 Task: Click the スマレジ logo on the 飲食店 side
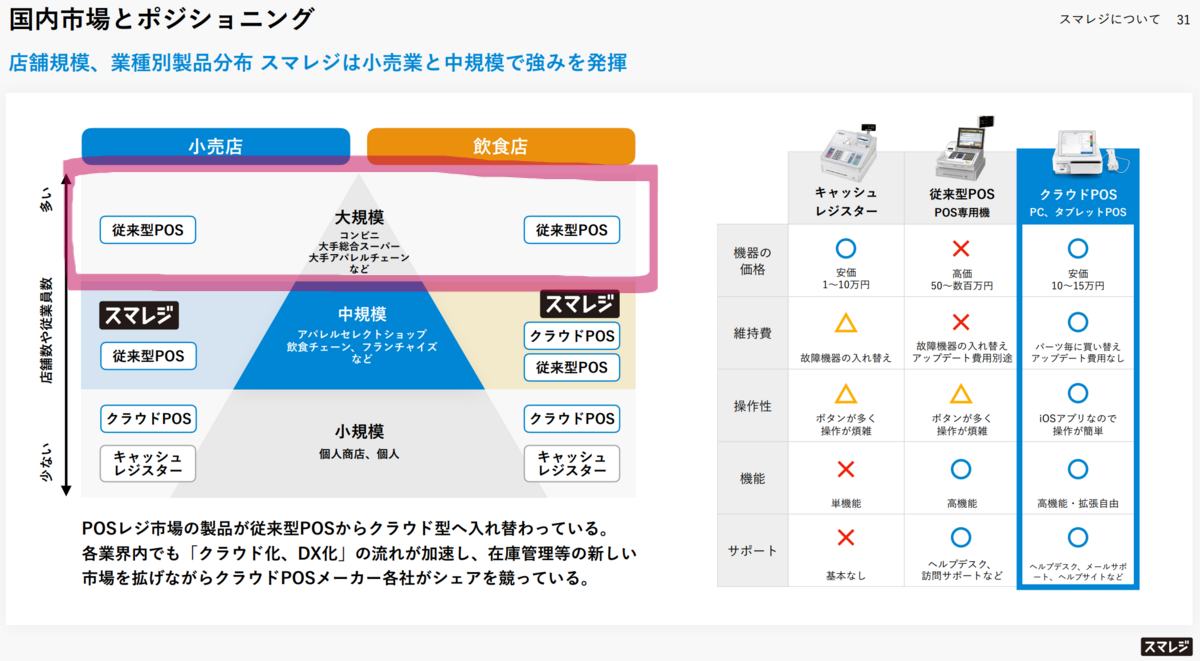click(580, 304)
